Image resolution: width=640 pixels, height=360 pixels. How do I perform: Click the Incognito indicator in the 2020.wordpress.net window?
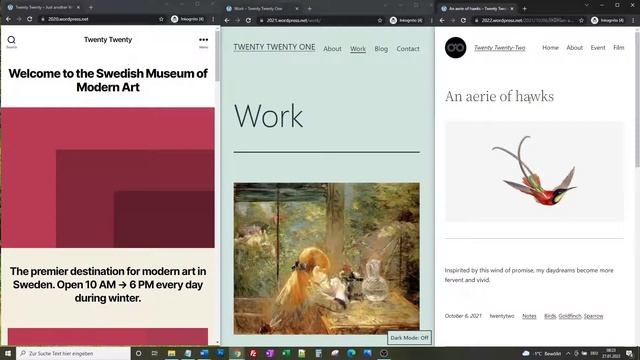pyautogui.click(x=188, y=19)
